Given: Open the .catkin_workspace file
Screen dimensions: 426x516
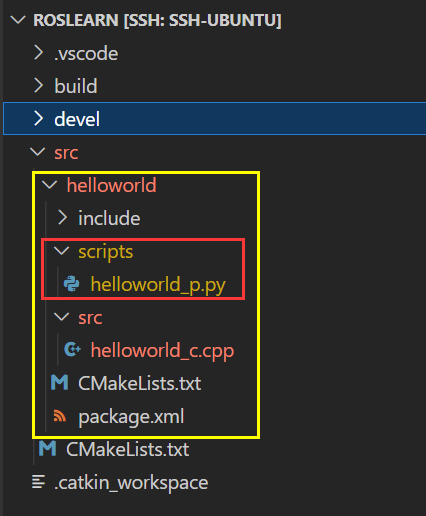Looking at the screenshot, I should pyautogui.click(x=131, y=483).
